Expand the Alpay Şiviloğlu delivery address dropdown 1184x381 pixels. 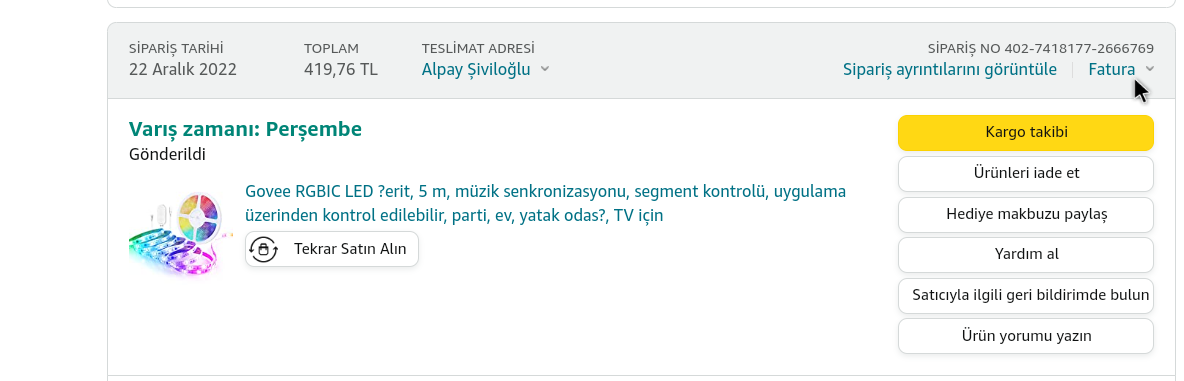tap(485, 69)
